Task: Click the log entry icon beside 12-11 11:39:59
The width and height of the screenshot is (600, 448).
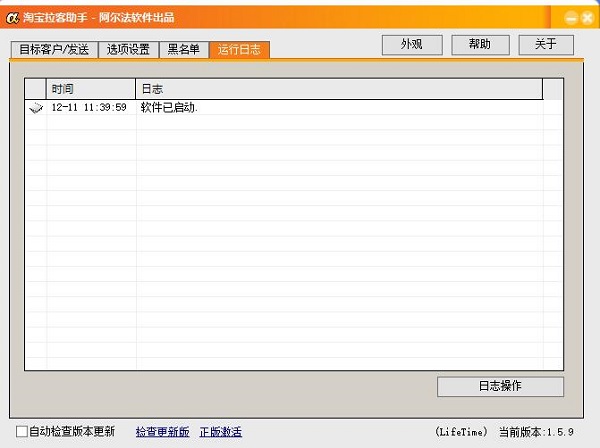Action: click(x=36, y=108)
